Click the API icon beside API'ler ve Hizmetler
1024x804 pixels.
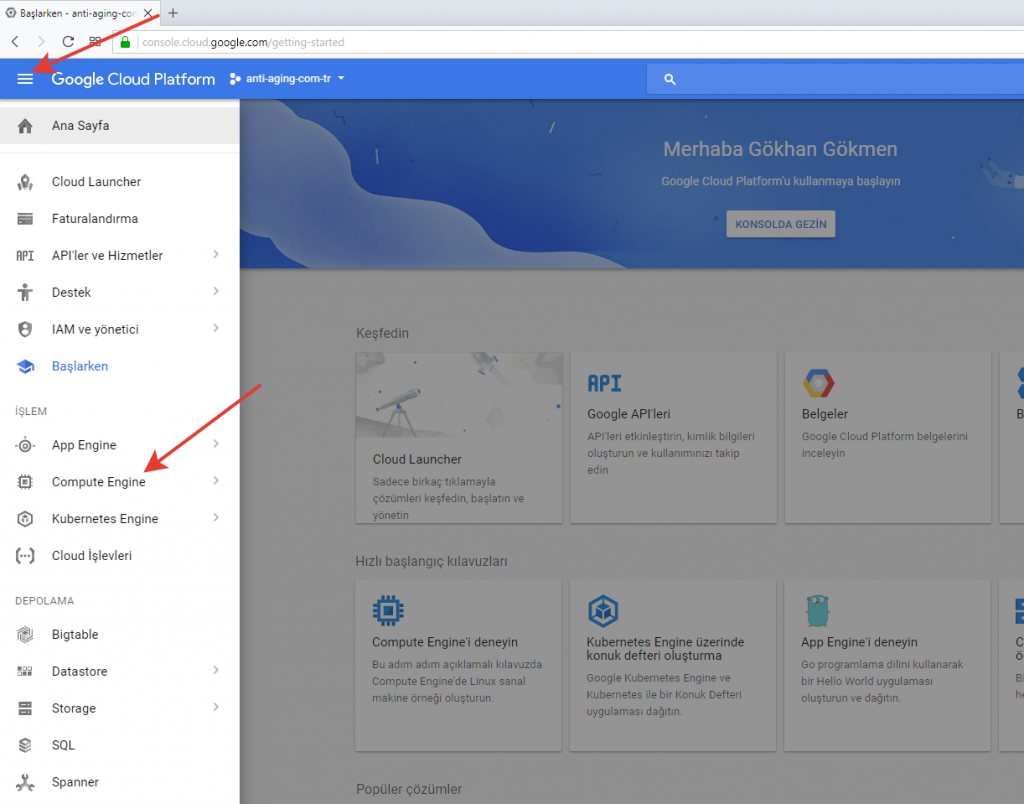(x=25, y=256)
